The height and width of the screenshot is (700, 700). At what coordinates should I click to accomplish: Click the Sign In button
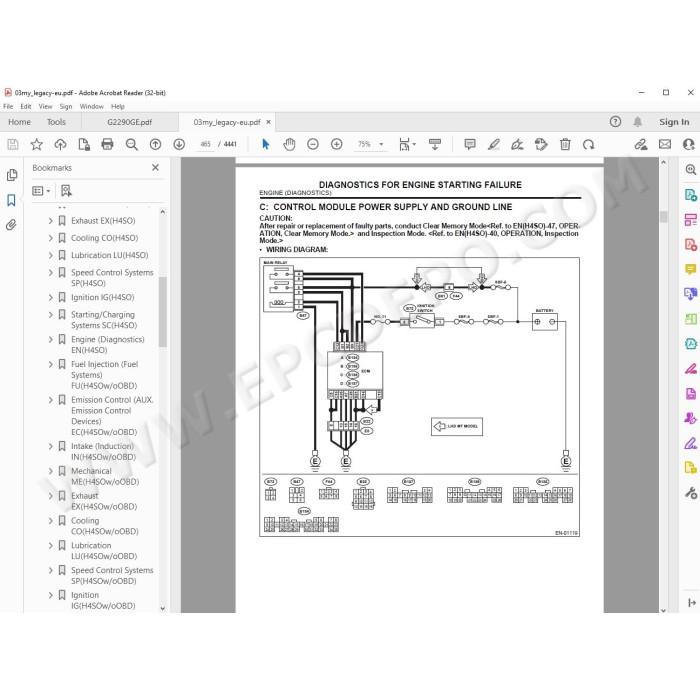[x=674, y=122]
